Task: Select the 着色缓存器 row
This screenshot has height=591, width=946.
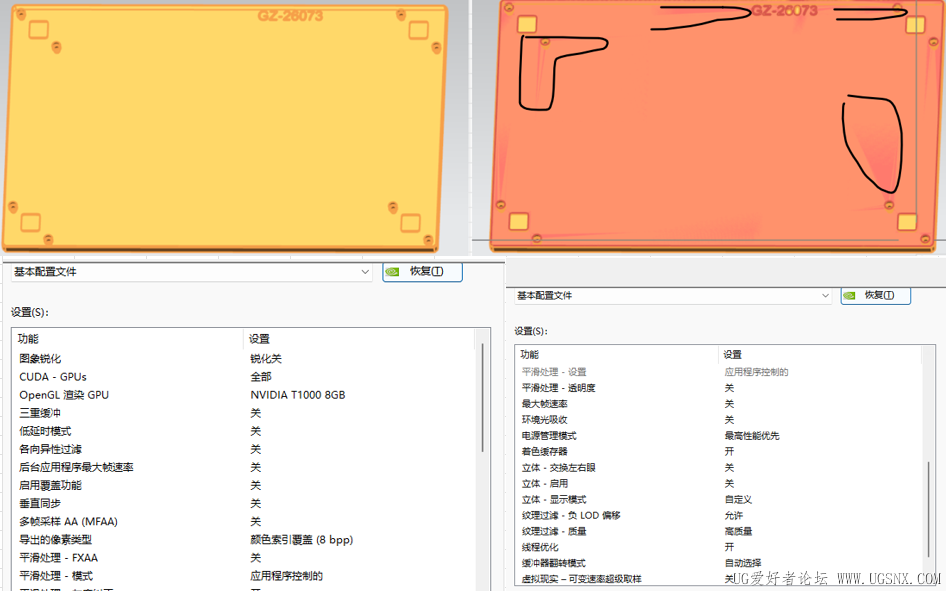Action: coord(719,452)
